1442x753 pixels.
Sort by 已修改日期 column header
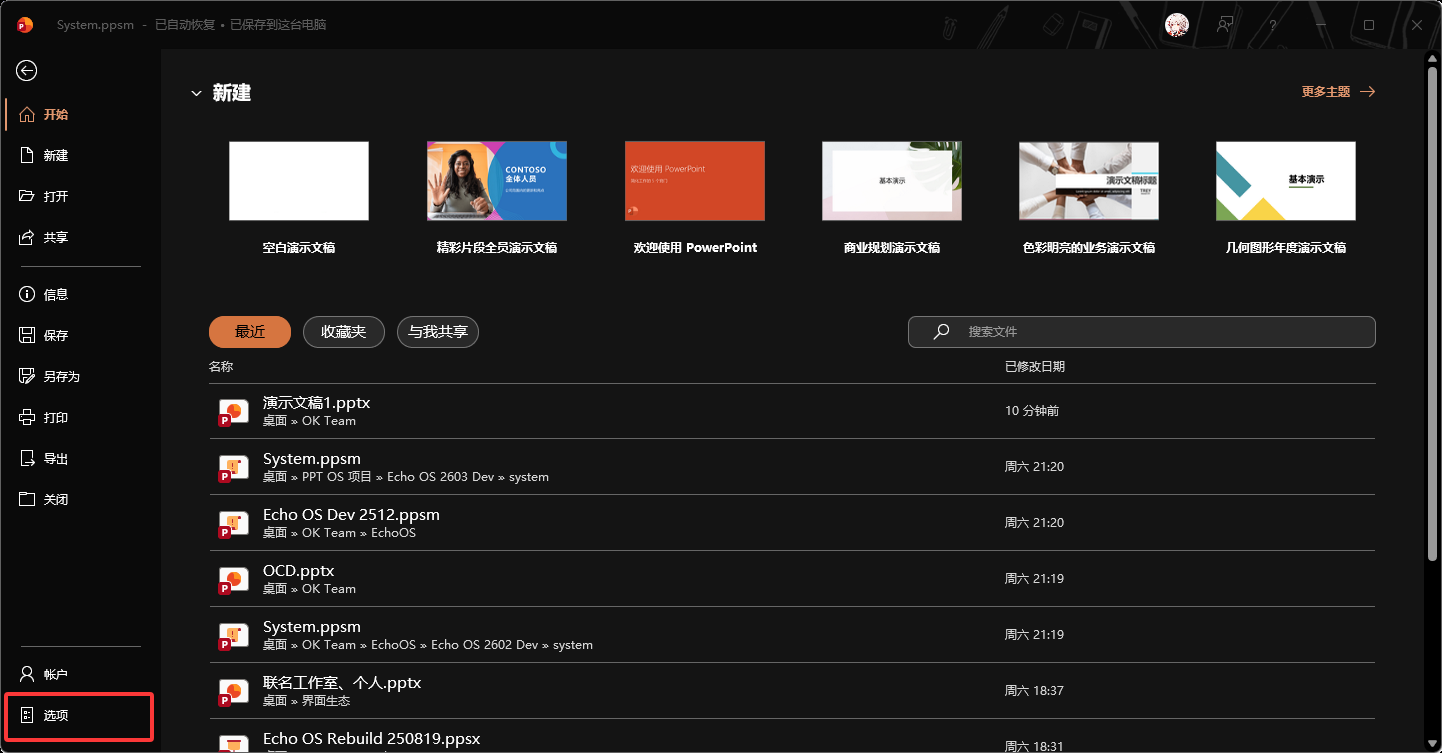[1035, 366]
